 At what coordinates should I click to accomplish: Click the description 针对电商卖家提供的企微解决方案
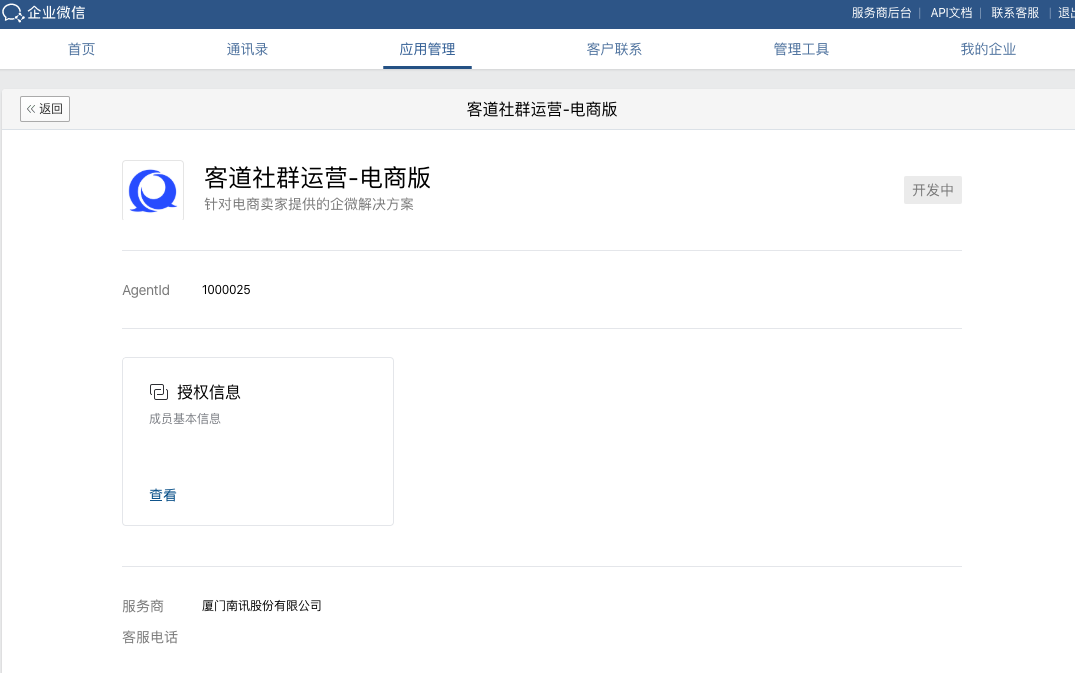click(x=309, y=204)
